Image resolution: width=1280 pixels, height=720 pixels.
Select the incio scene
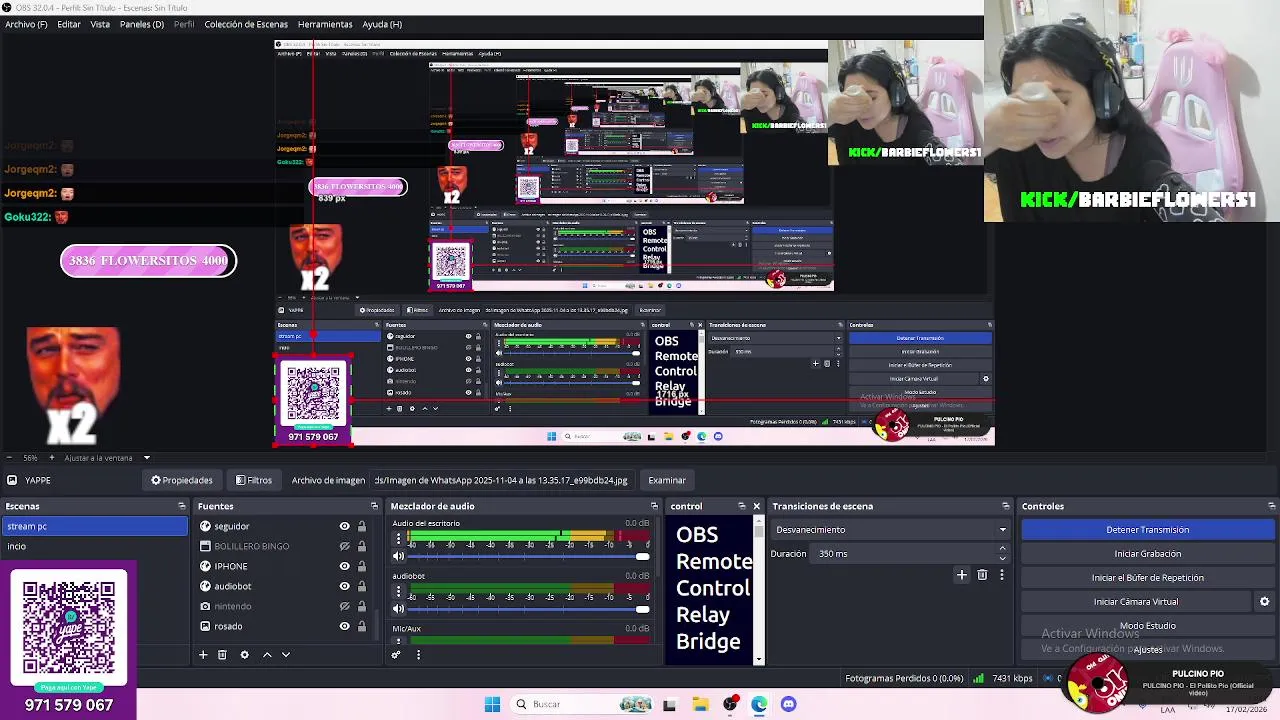click(94, 546)
